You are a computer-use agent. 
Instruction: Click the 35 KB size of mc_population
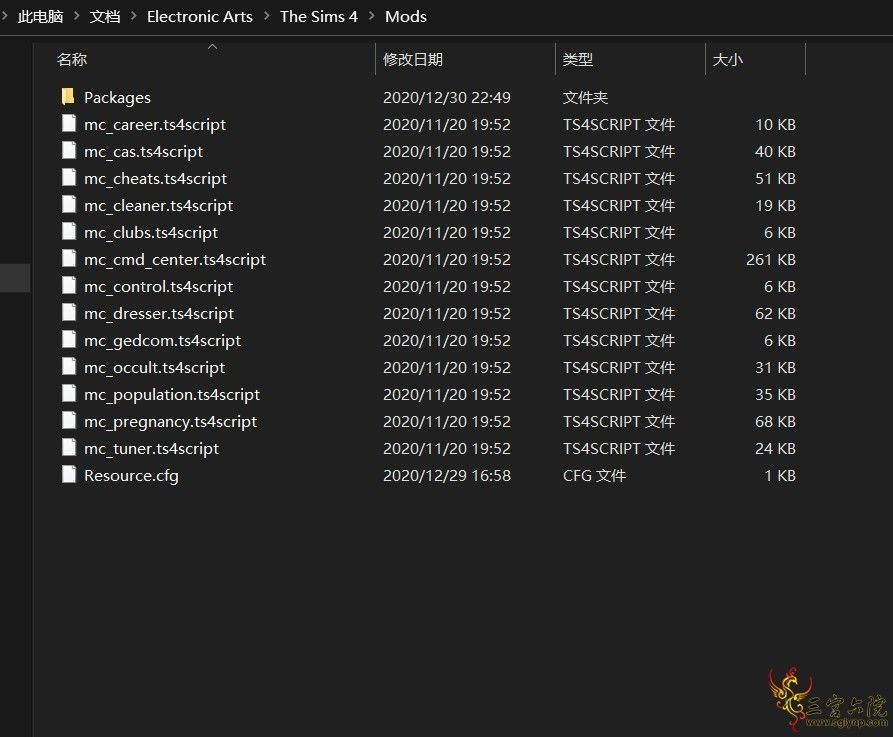point(776,394)
